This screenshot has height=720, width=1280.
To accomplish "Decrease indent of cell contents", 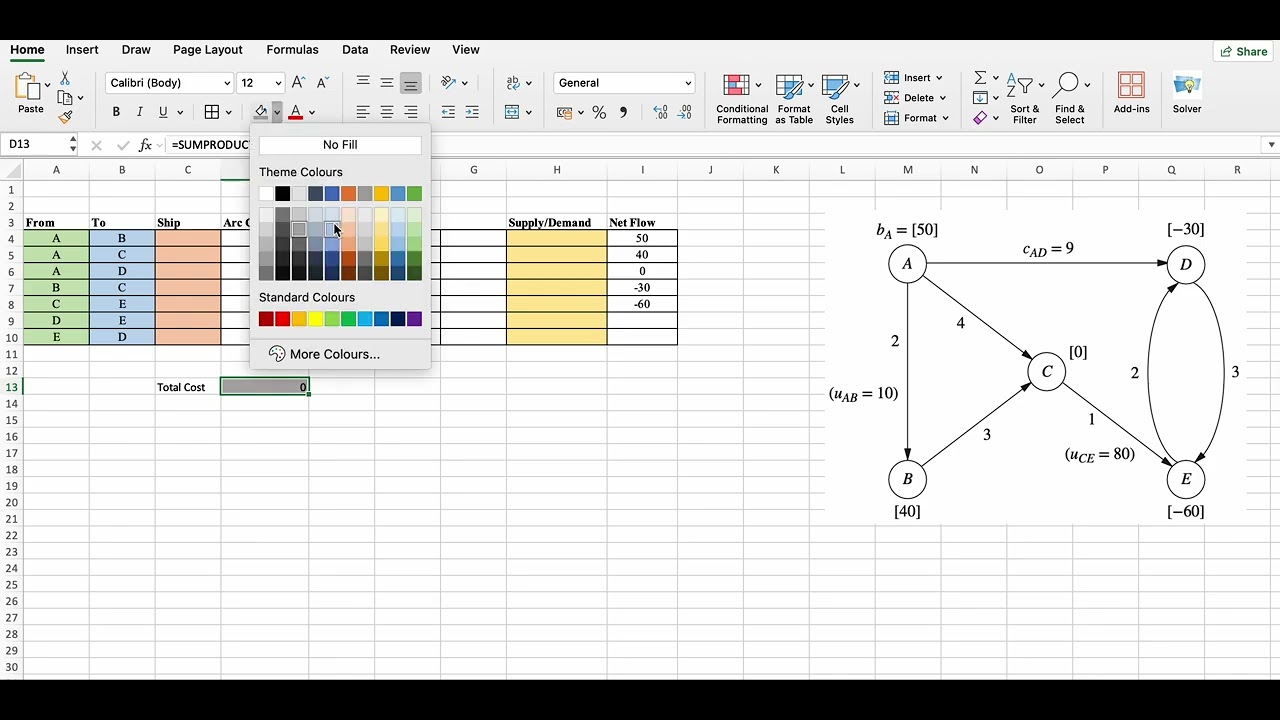I will (448, 112).
